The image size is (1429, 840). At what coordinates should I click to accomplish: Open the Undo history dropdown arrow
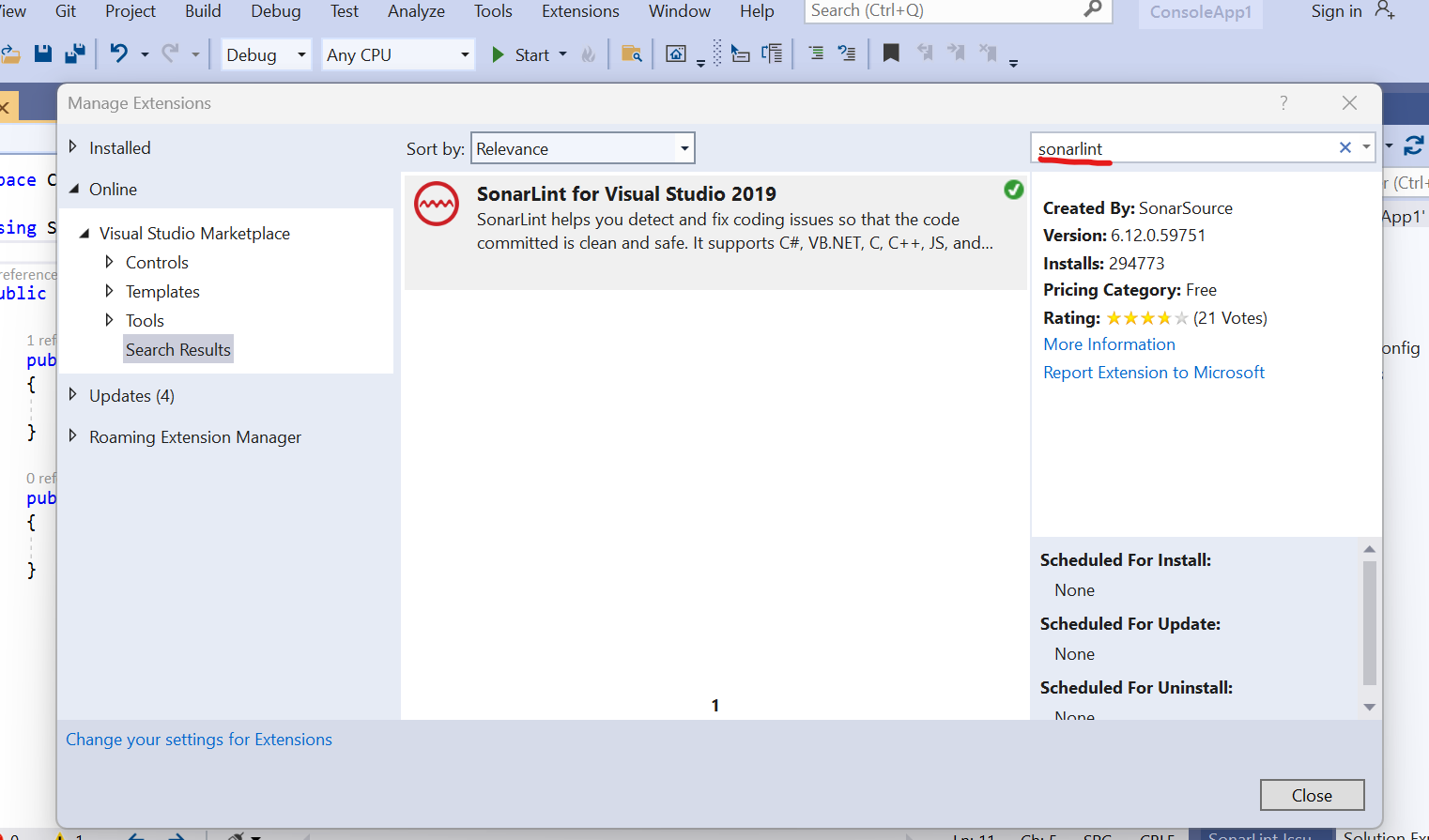pos(145,54)
